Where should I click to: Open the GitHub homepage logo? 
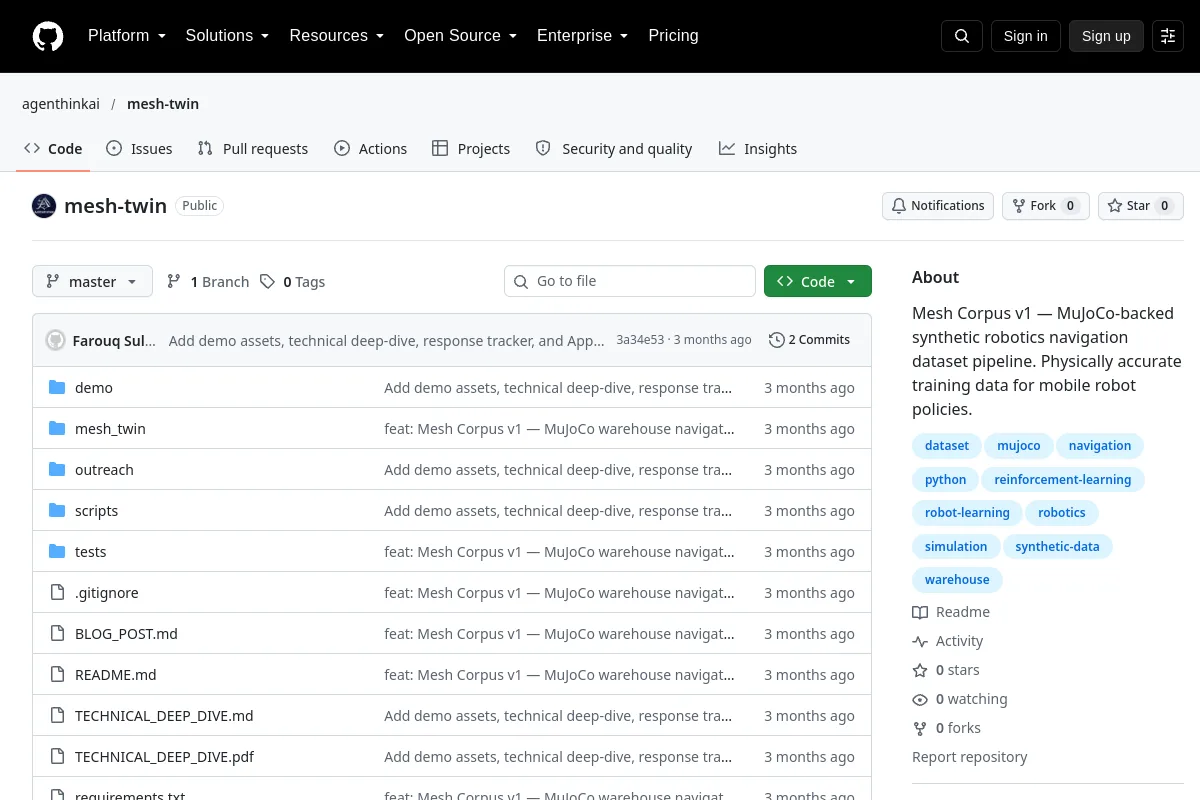48,36
